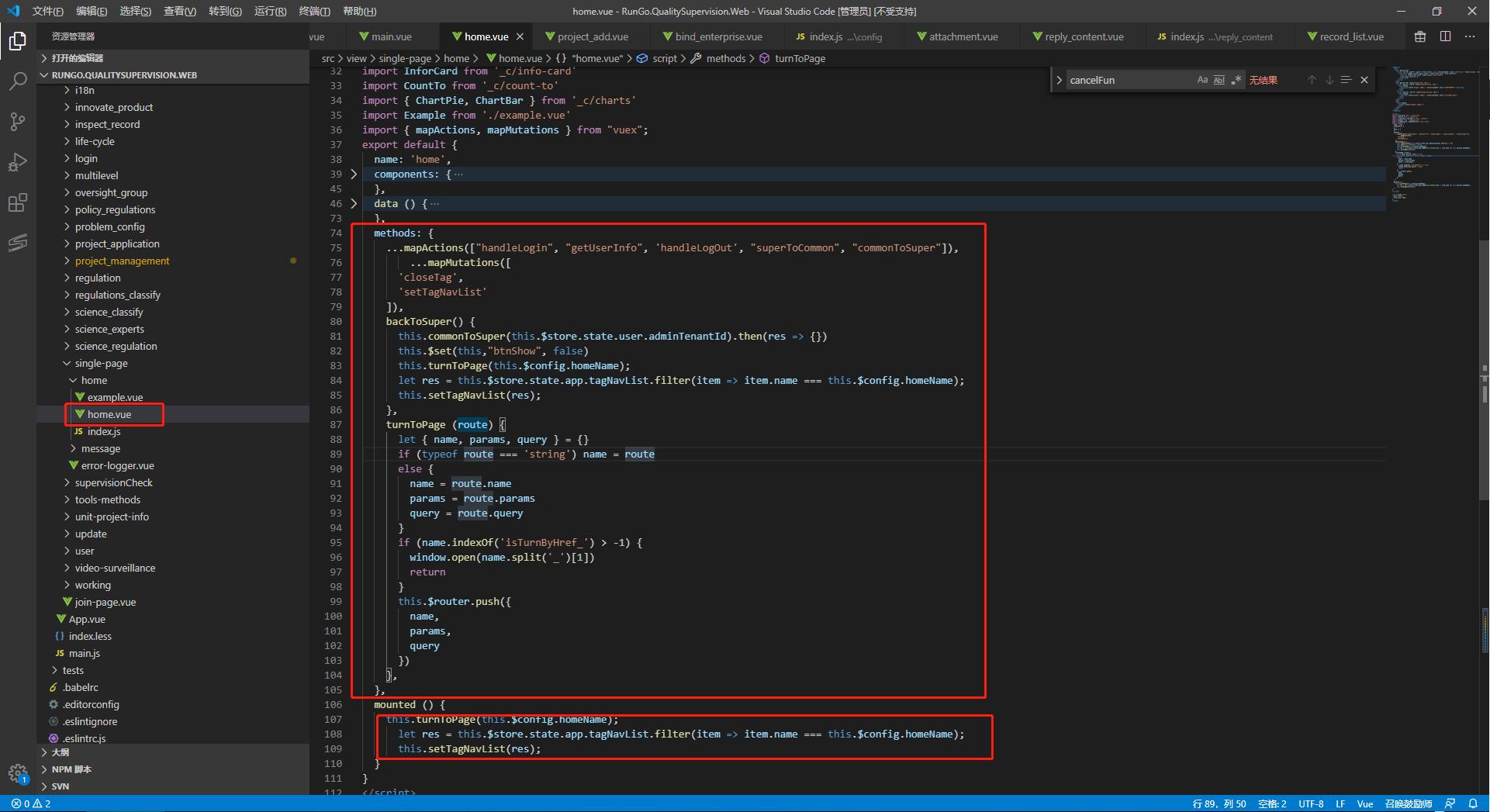Toggle Match Whole Word in find widget
This screenshot has width=1490, height=812.
[x=1219, y=80]
